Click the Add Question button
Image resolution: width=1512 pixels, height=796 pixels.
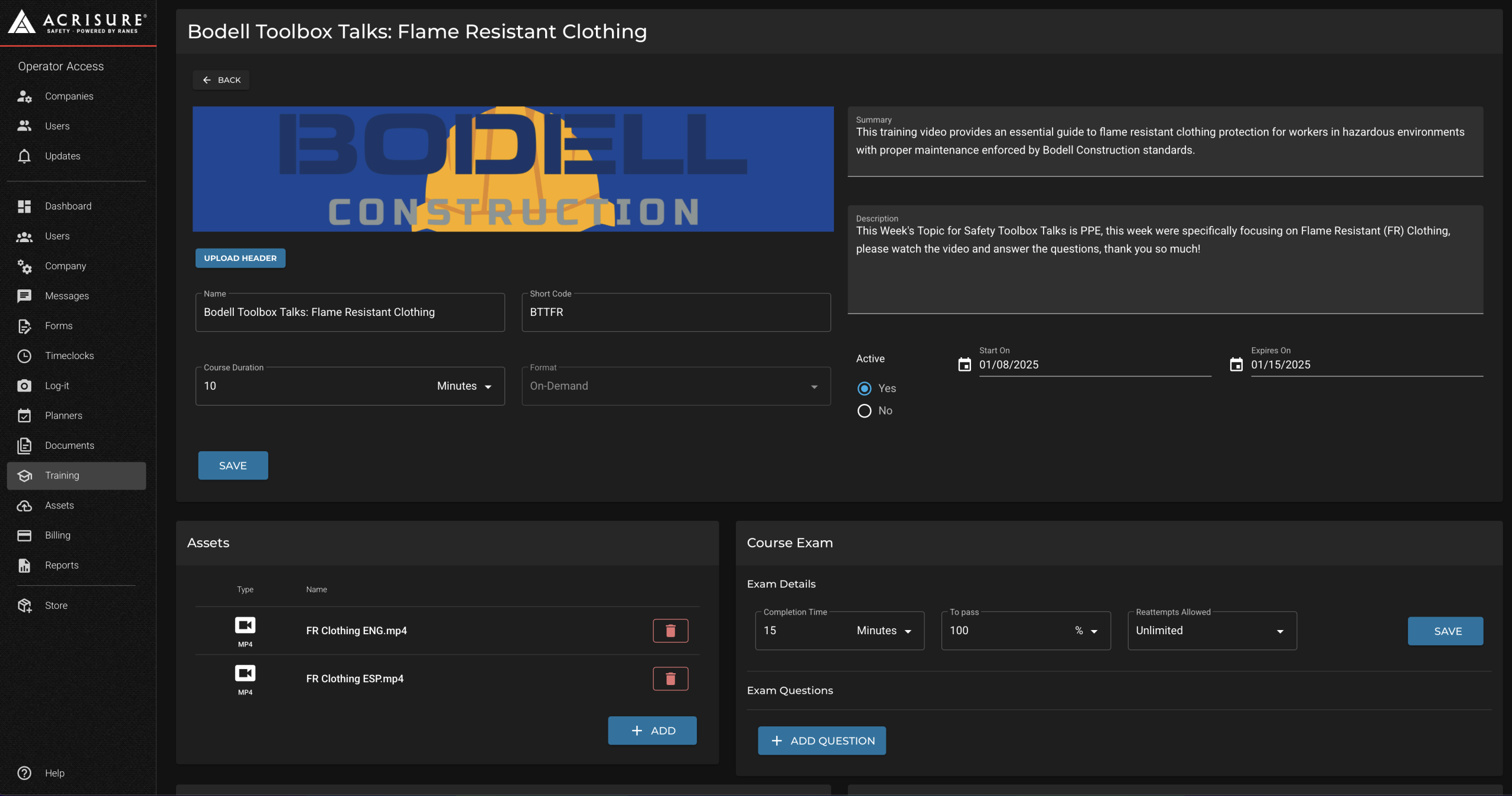coord(822,740)
